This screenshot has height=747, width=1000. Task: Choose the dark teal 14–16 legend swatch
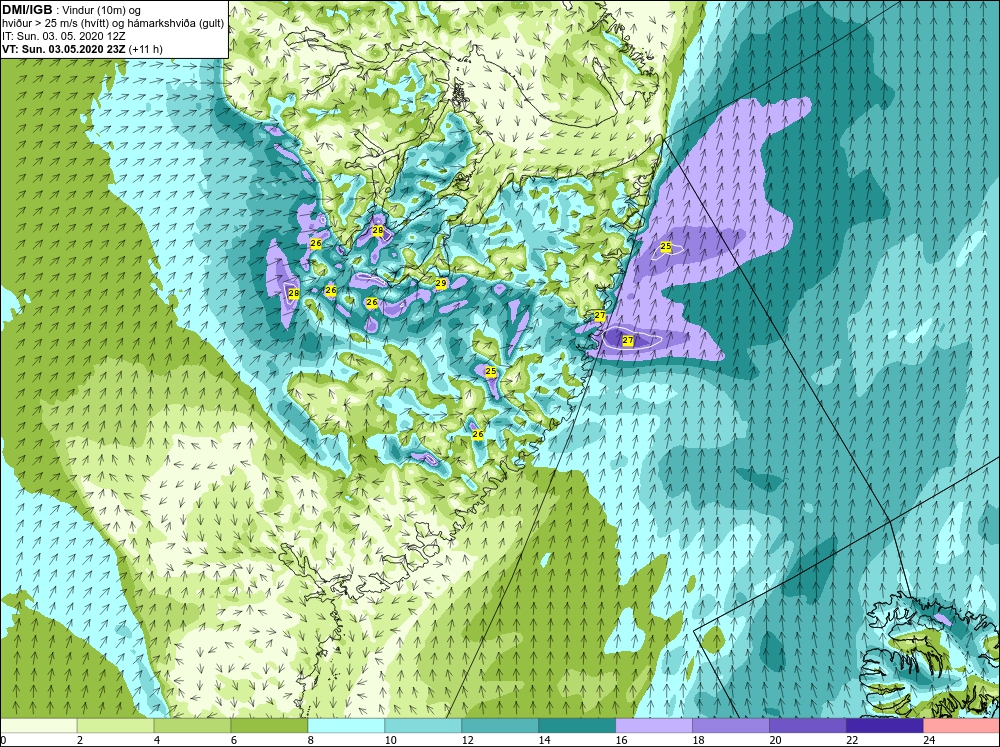click(577, 725)
